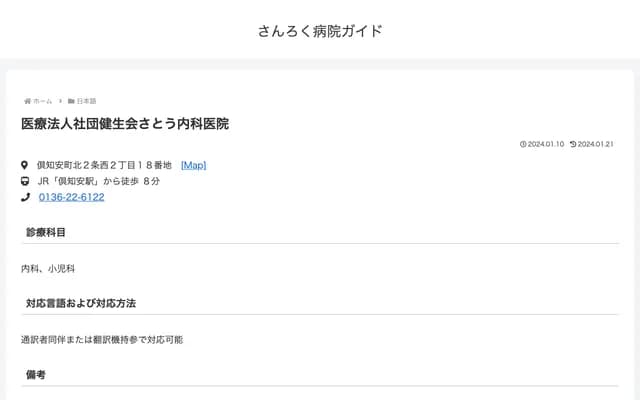Click the update history icon by 2024.01.21

click(573, 144)
